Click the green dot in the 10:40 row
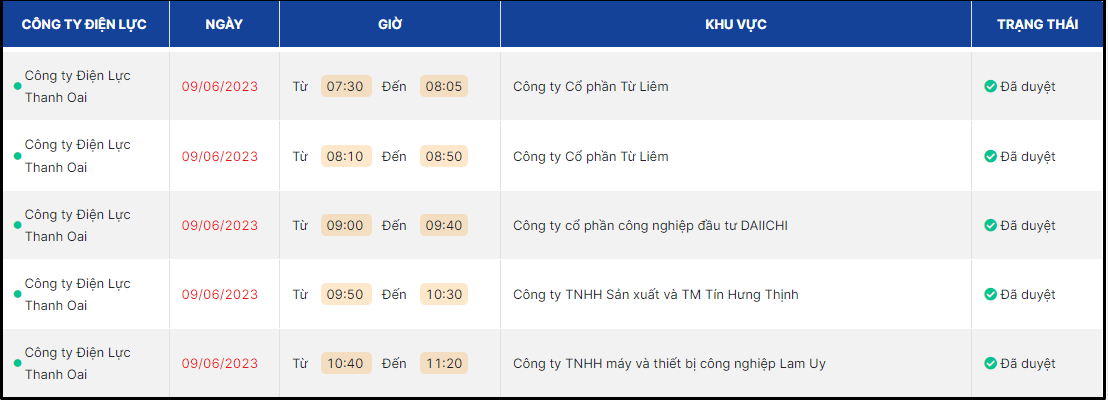The width and height of the screenshot is (1108, 400). (x=17, y=364)
